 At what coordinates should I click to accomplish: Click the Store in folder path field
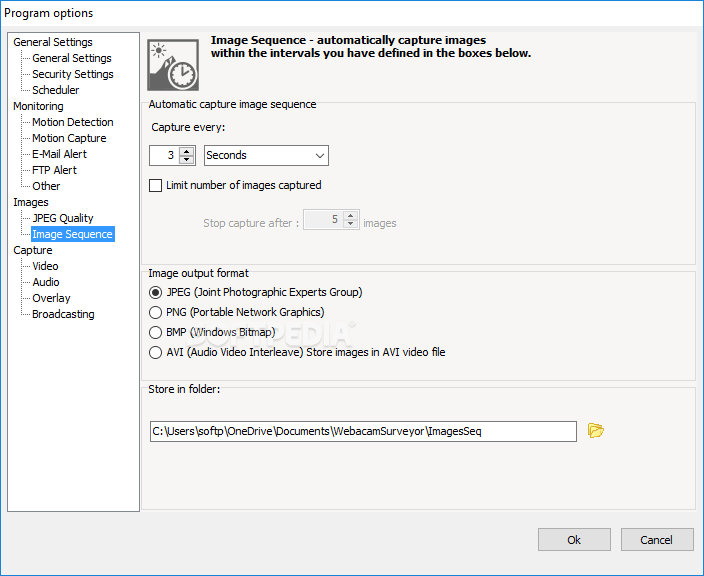tap(363, 431)
